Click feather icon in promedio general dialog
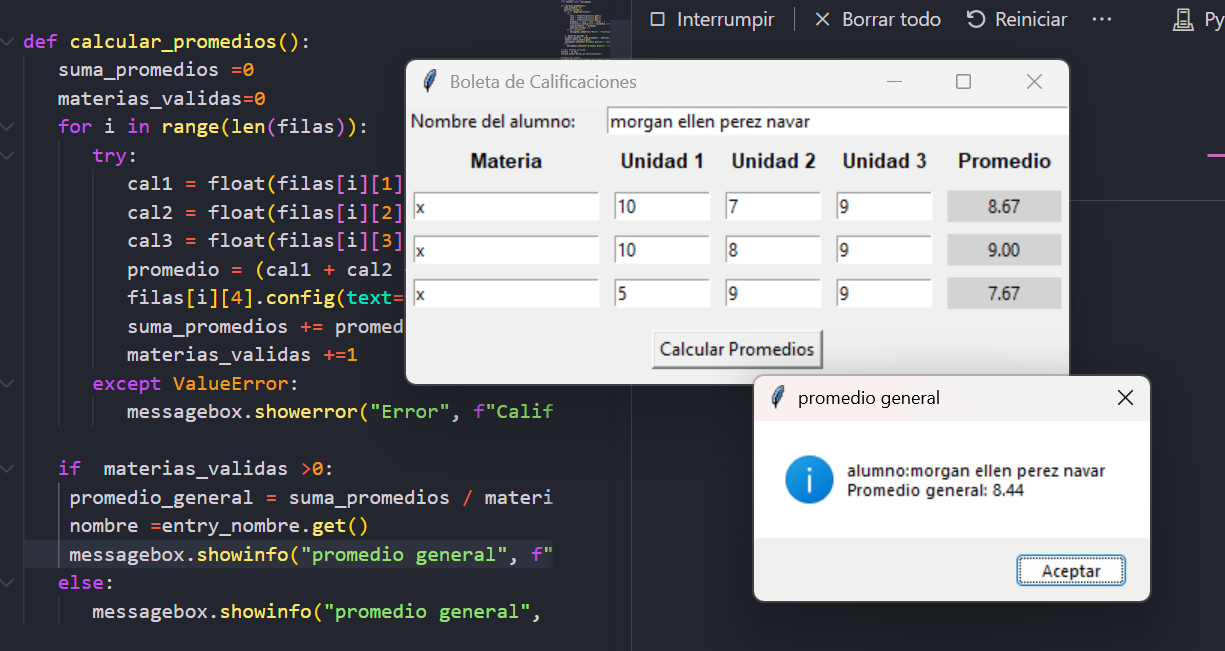 pos(778,398)
